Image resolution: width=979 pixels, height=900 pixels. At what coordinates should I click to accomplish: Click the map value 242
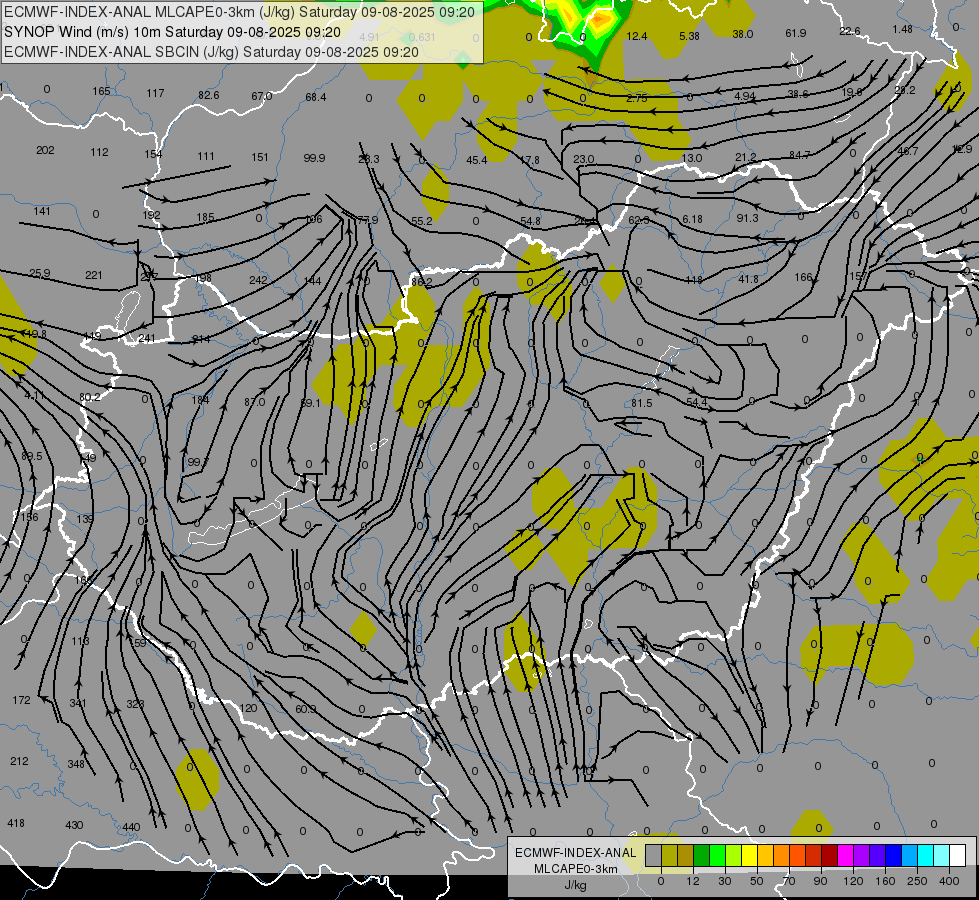258,280
